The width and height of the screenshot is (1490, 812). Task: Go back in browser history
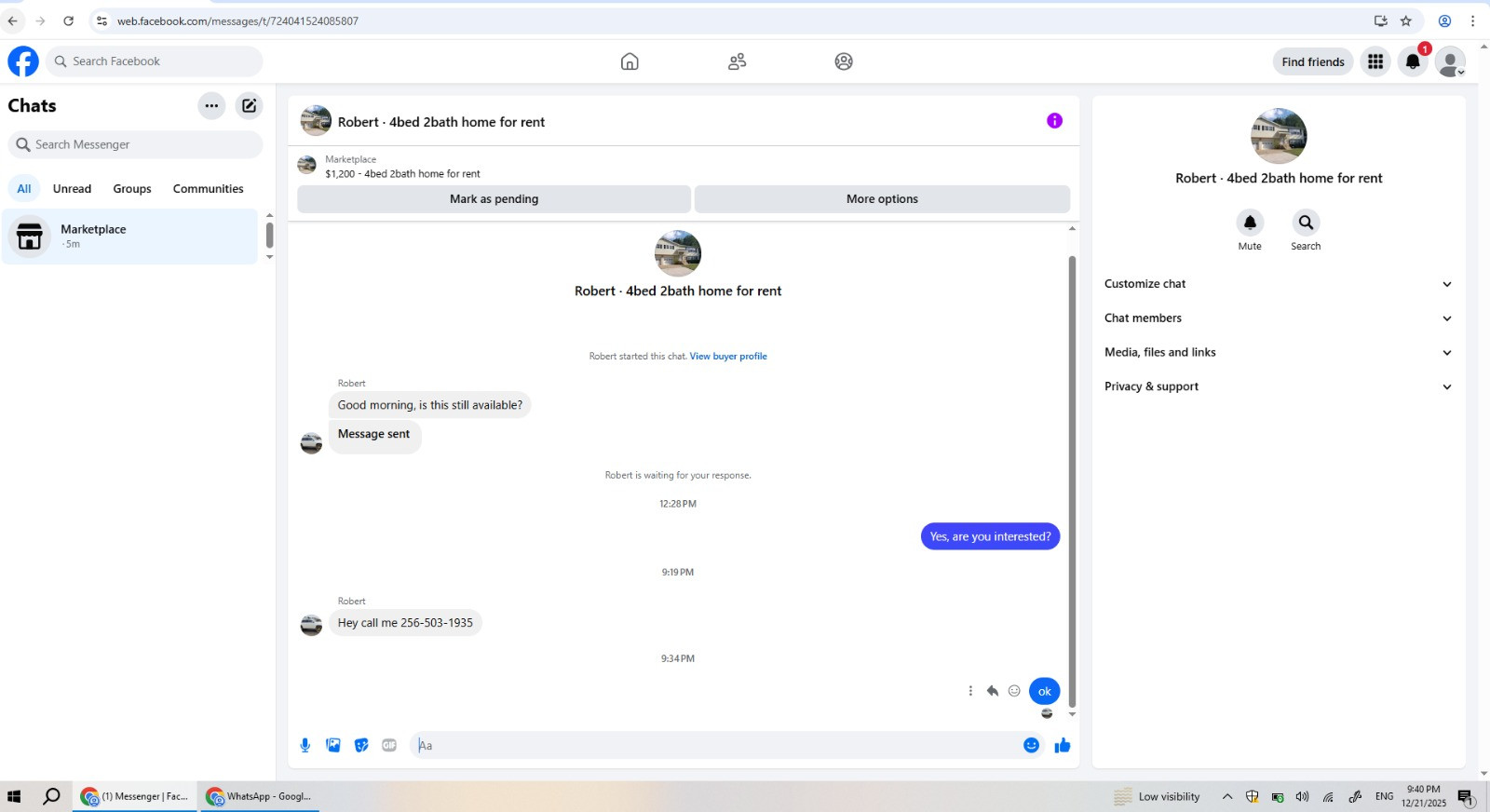(x=13, y=20)
